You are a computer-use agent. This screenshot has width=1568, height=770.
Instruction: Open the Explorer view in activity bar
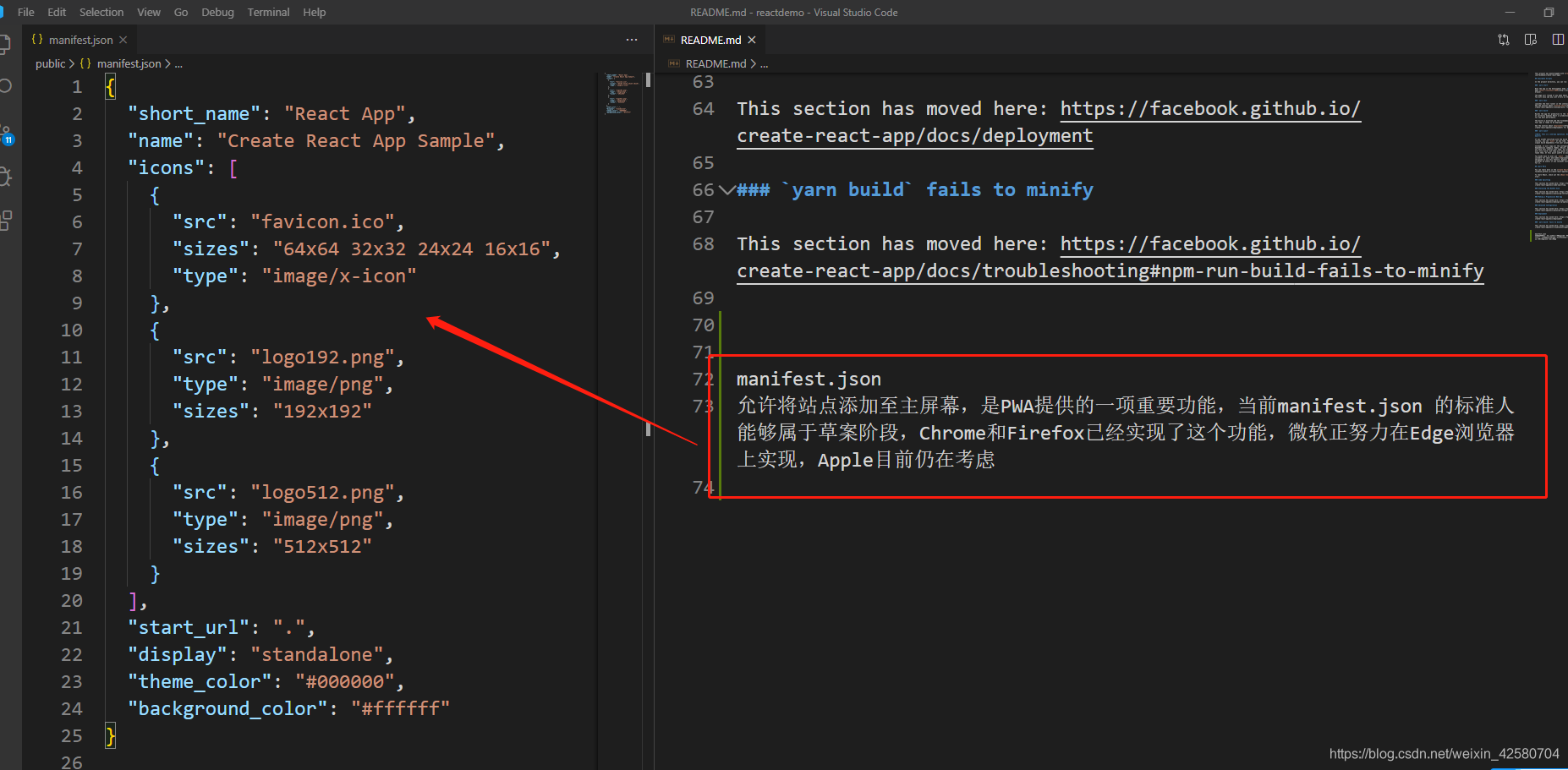pyautogui.click(x=4, y=45)
